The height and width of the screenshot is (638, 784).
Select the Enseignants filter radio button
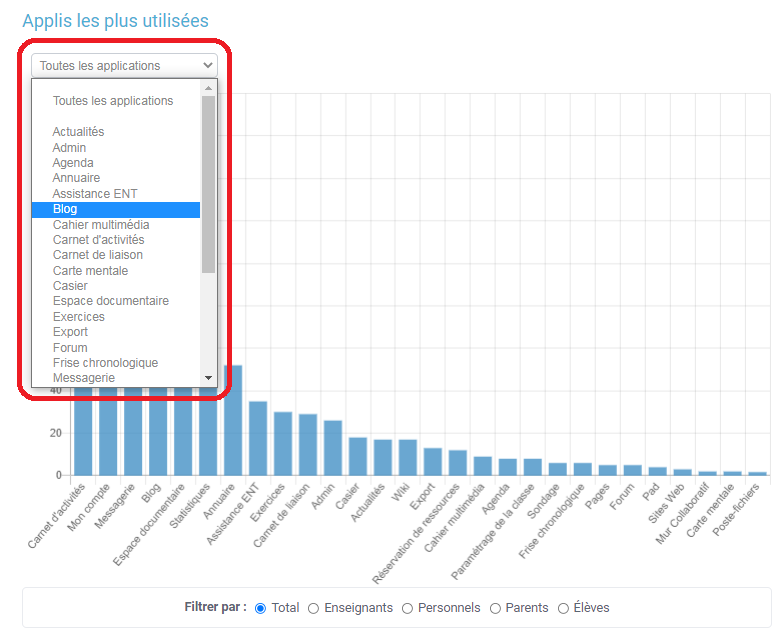pos(314,608)
